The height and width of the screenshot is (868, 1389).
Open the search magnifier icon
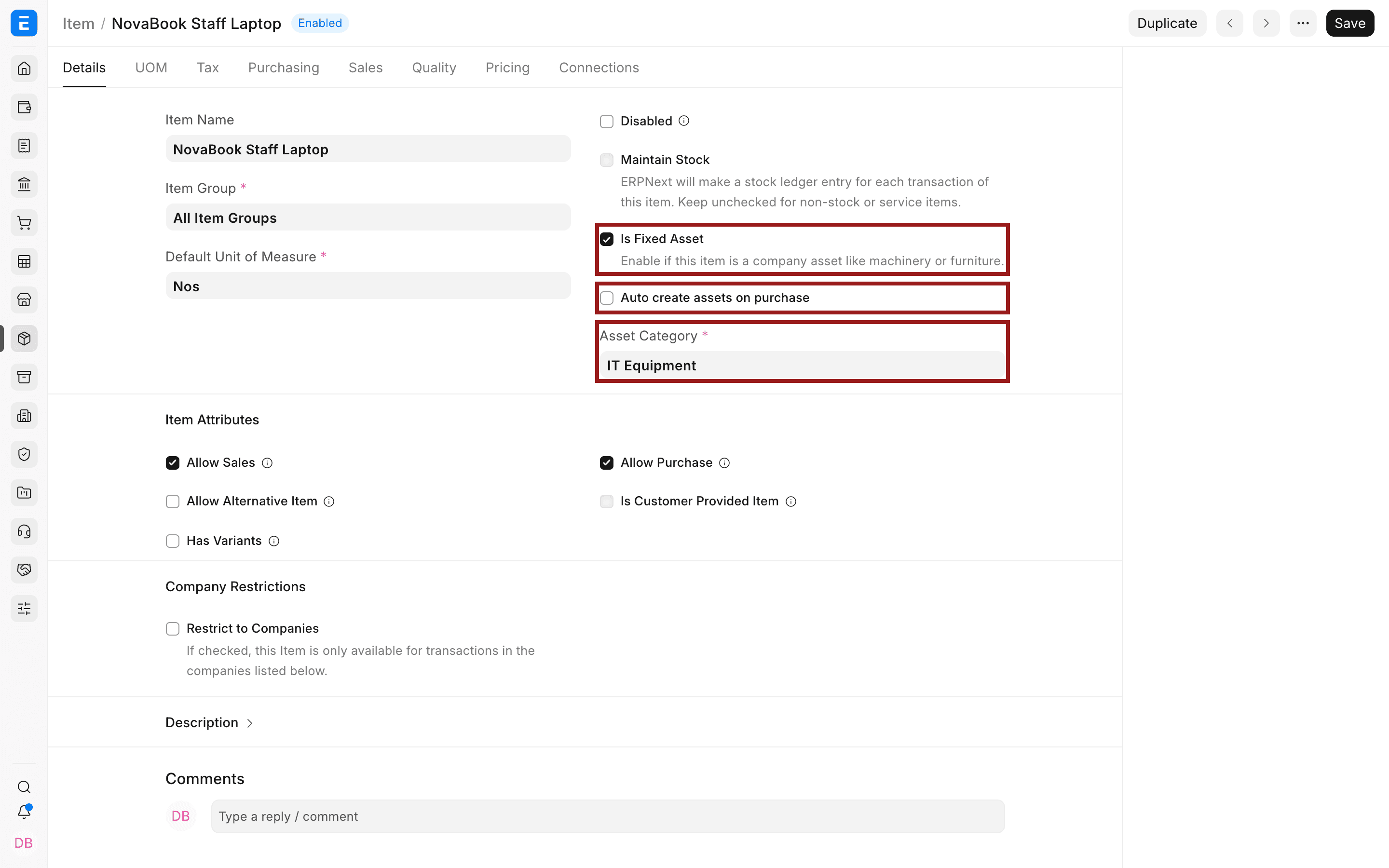(x=24, y=787)
